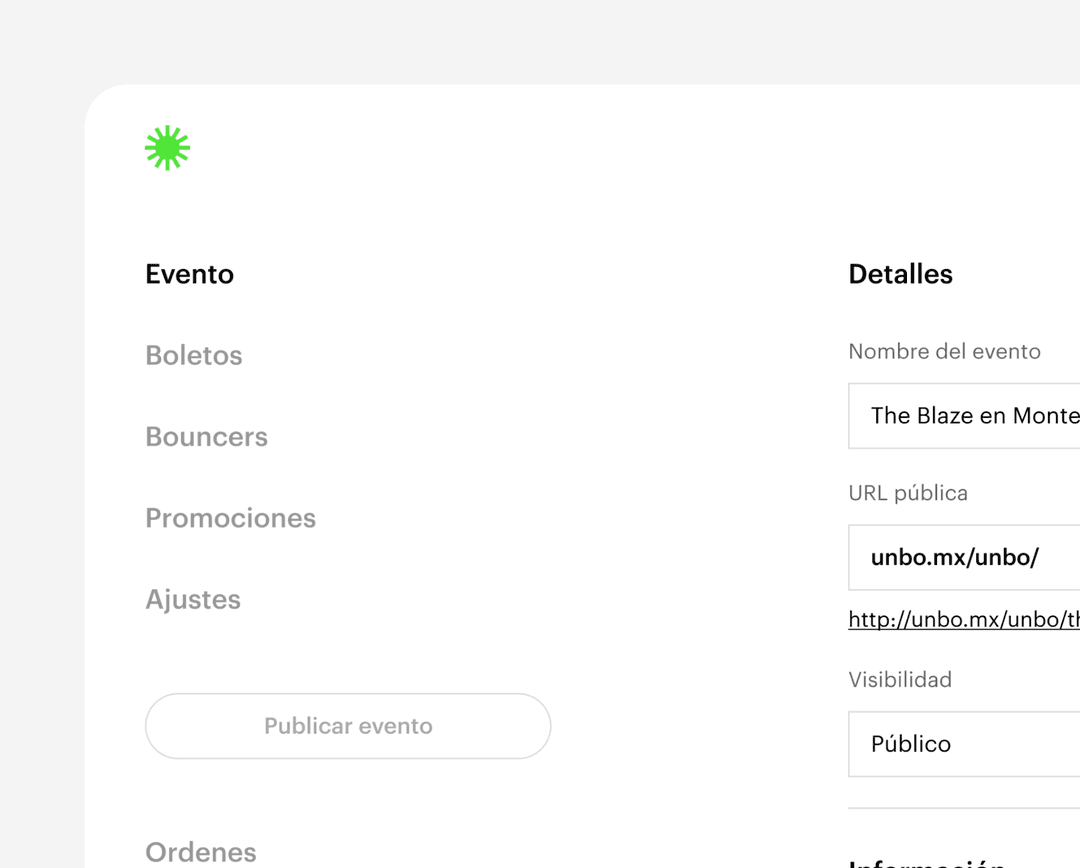
Task: Open the Boletos section
Action: click(x=193, y=355)
